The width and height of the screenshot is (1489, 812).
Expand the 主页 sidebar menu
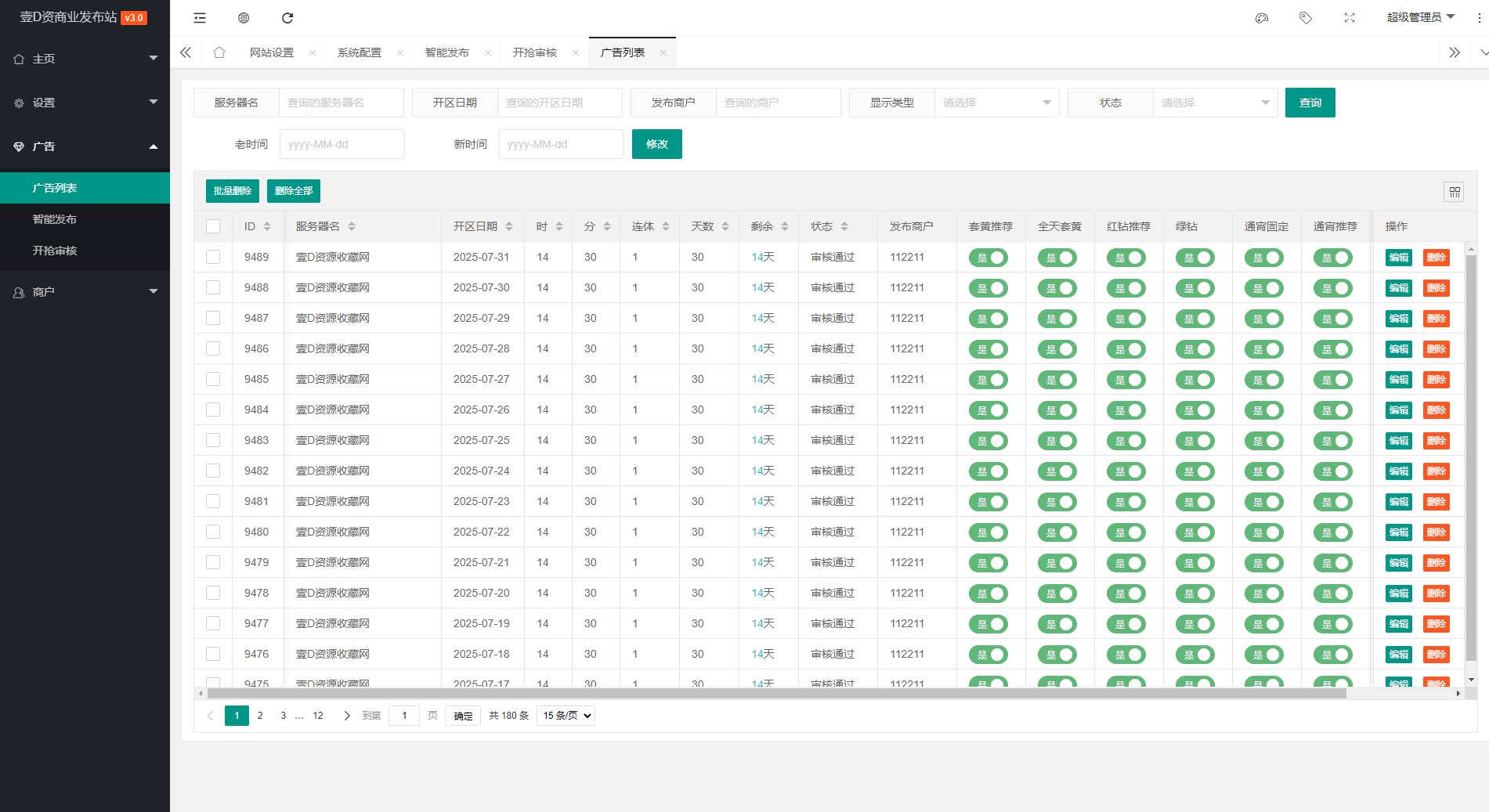click(x=85, y=59)
